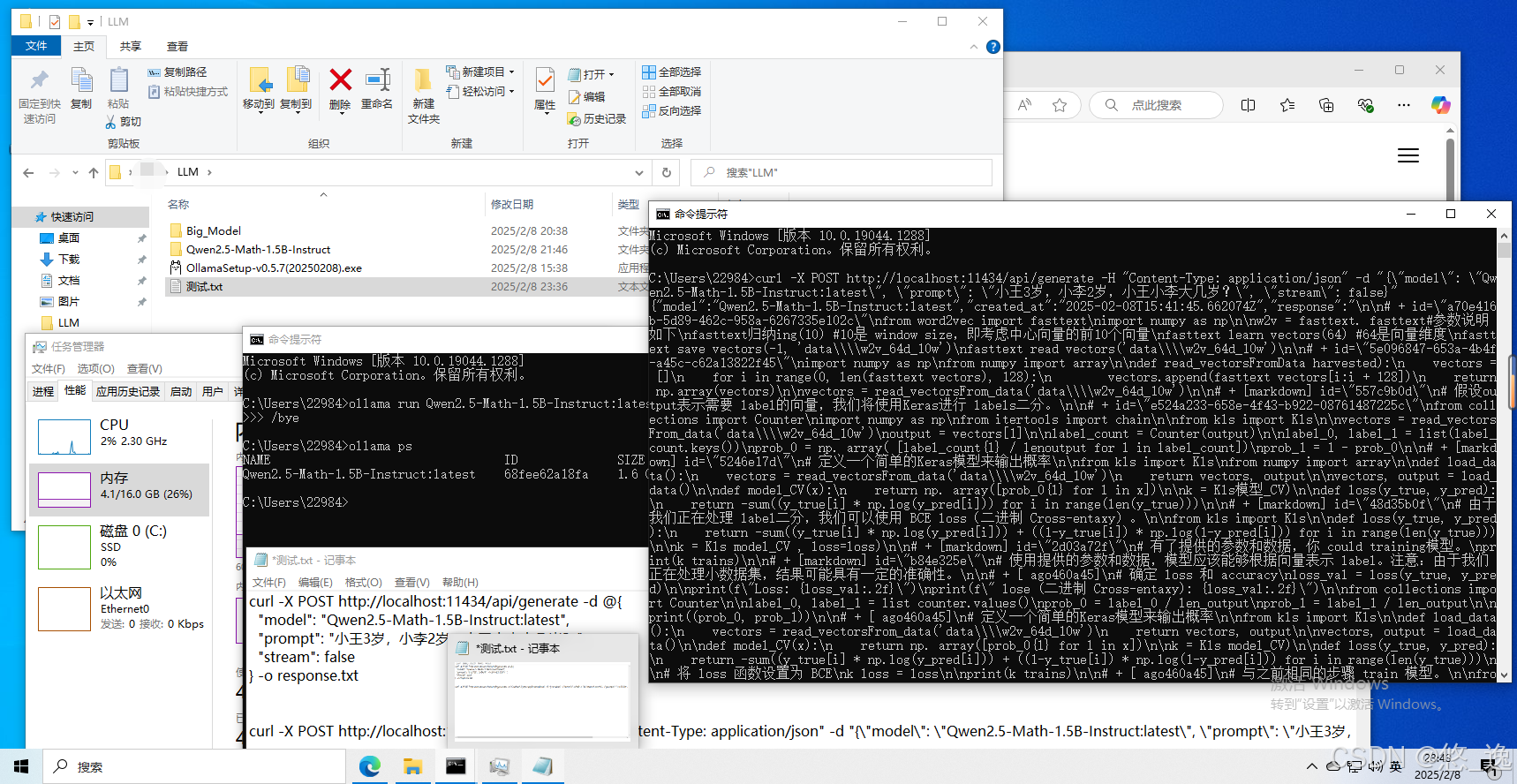Image resolution: width=1517 pixels, height=784 pixels.
Task: Open the New item dropdown
Action: [480, 72]
